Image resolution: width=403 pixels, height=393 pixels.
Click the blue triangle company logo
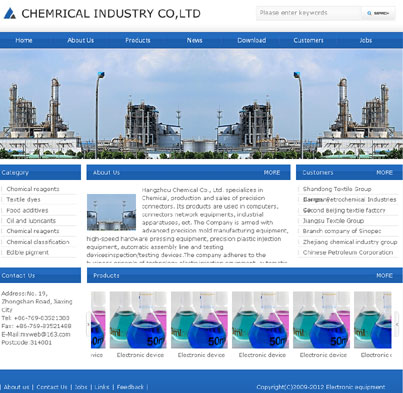(10, 14)
